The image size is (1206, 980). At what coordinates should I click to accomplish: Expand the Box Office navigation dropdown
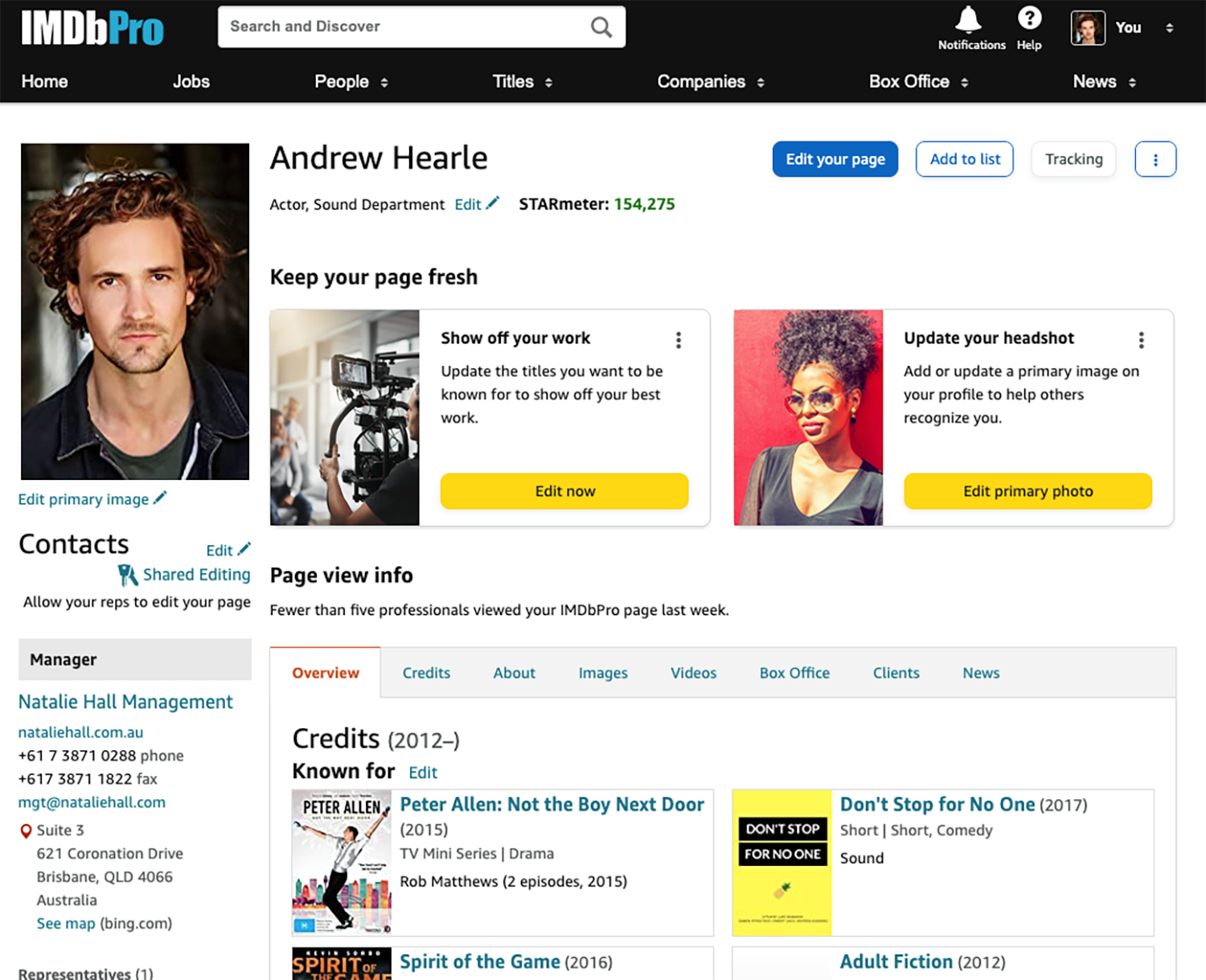click(x=965, y=83)
